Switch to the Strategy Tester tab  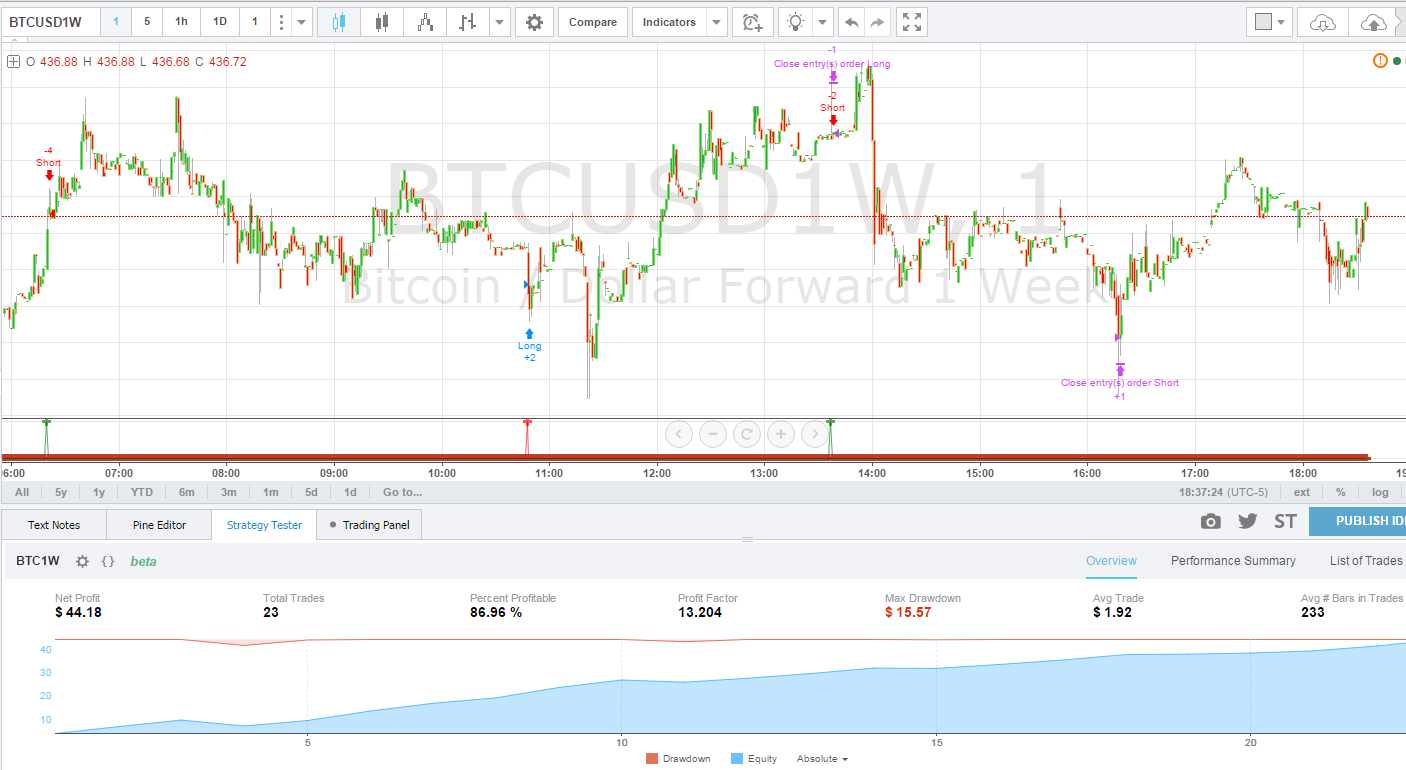[264, 525]
